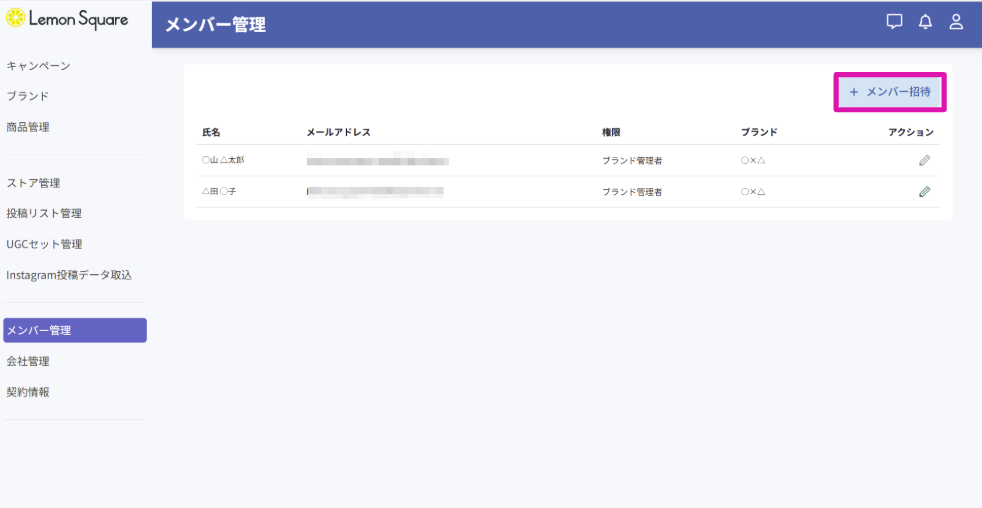Go to 商品管理 in the sidebar
The width and height of the screenshot is (982, 508).
pos(28,127)
